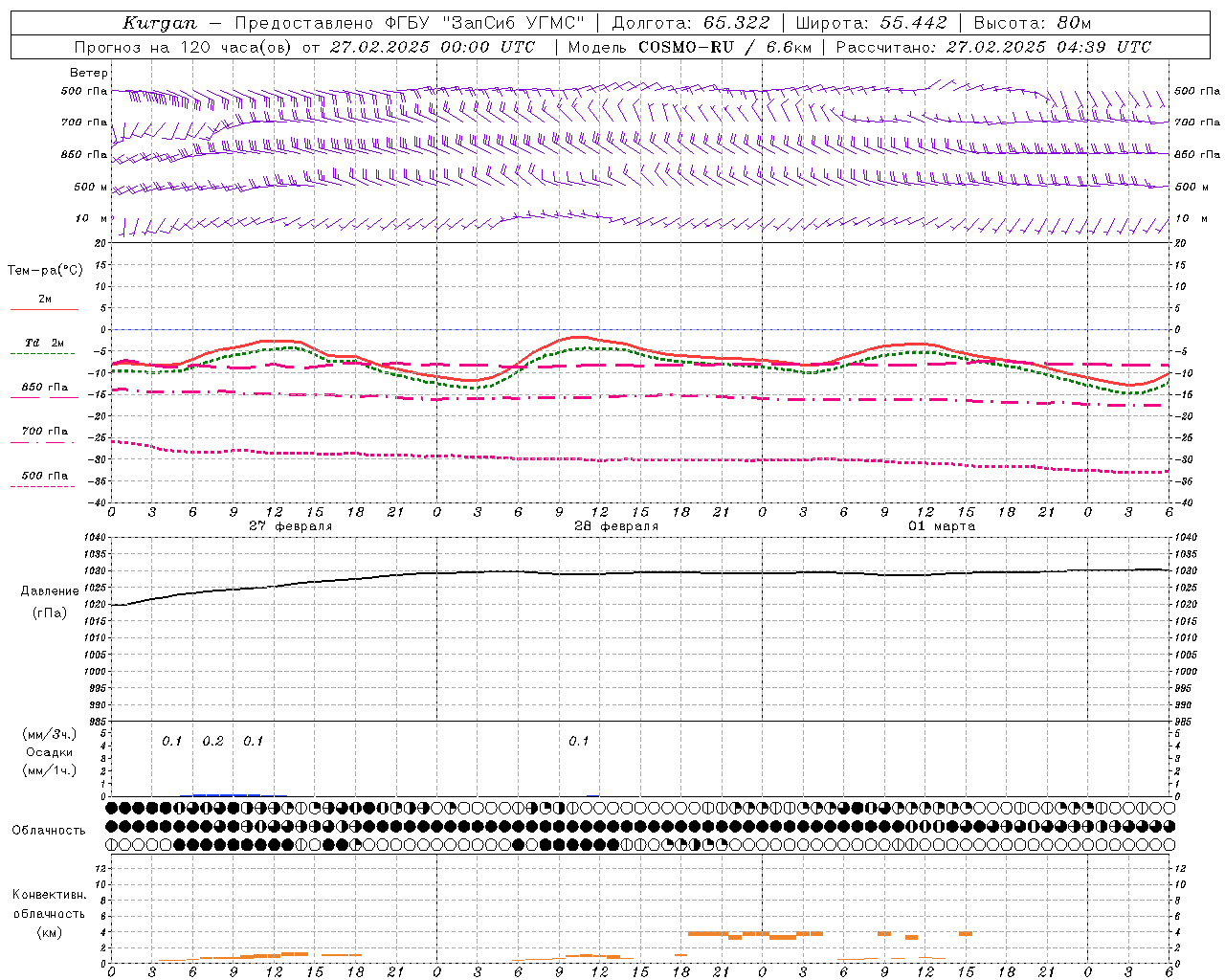1225x980 pixels.
Task: Click the 27 февраля date label
Action: click(x=291, y=526)
